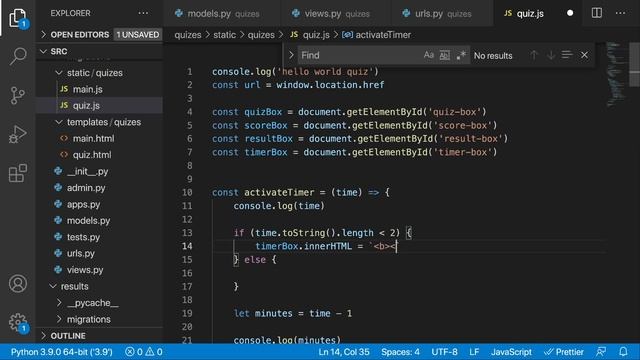Open urls.py in the explorer tree
The height and width of the screenshot is (360, 640).
tap(81, 253)
